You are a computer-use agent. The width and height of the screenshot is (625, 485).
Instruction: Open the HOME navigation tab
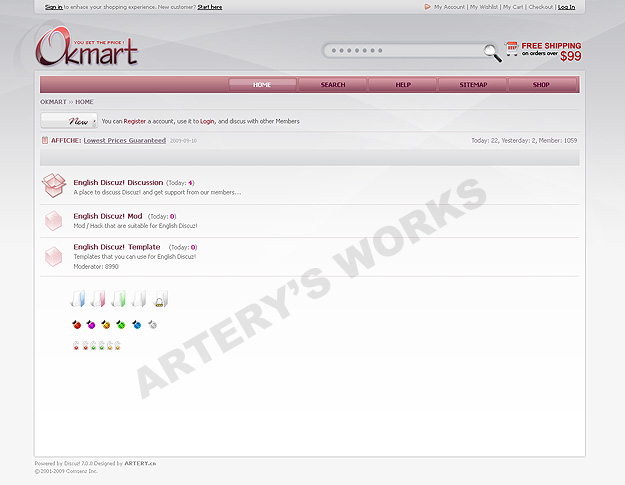[x=262, y=85]
